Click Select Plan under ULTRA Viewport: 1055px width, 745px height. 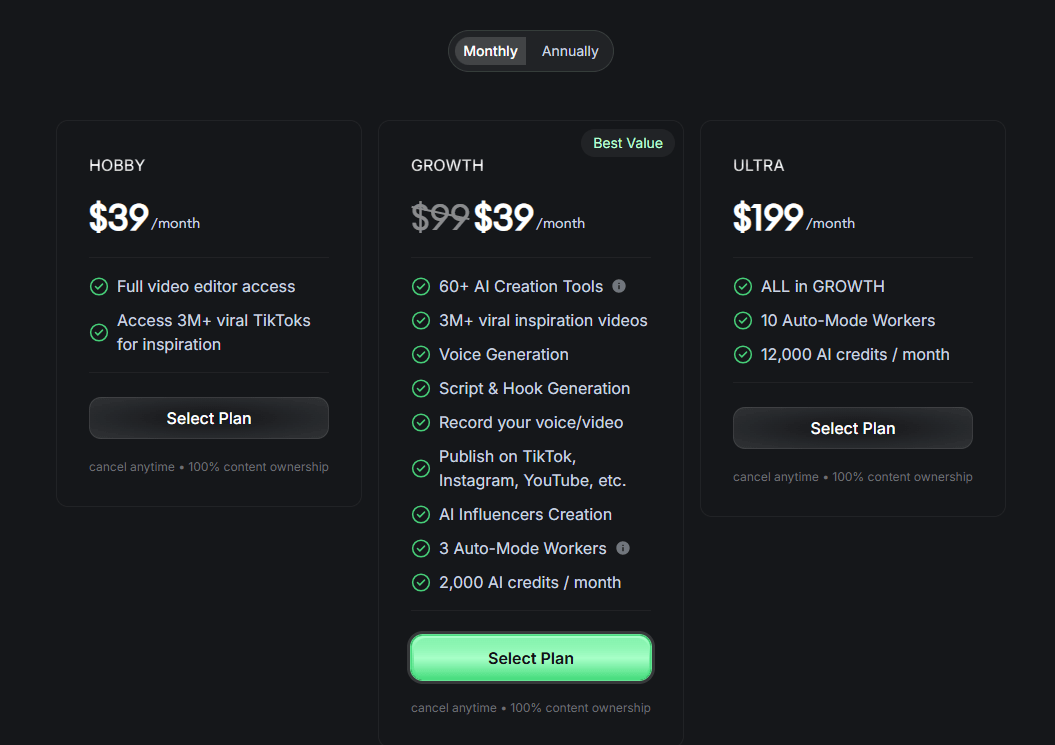point(852,427)
